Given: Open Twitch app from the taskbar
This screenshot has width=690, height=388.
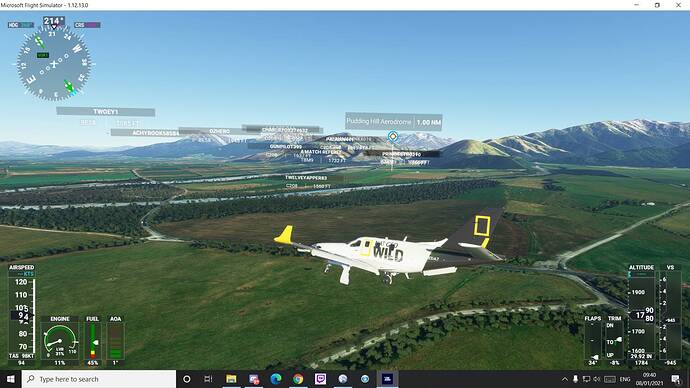Looking at the screenshot, I should click(320, 379).
